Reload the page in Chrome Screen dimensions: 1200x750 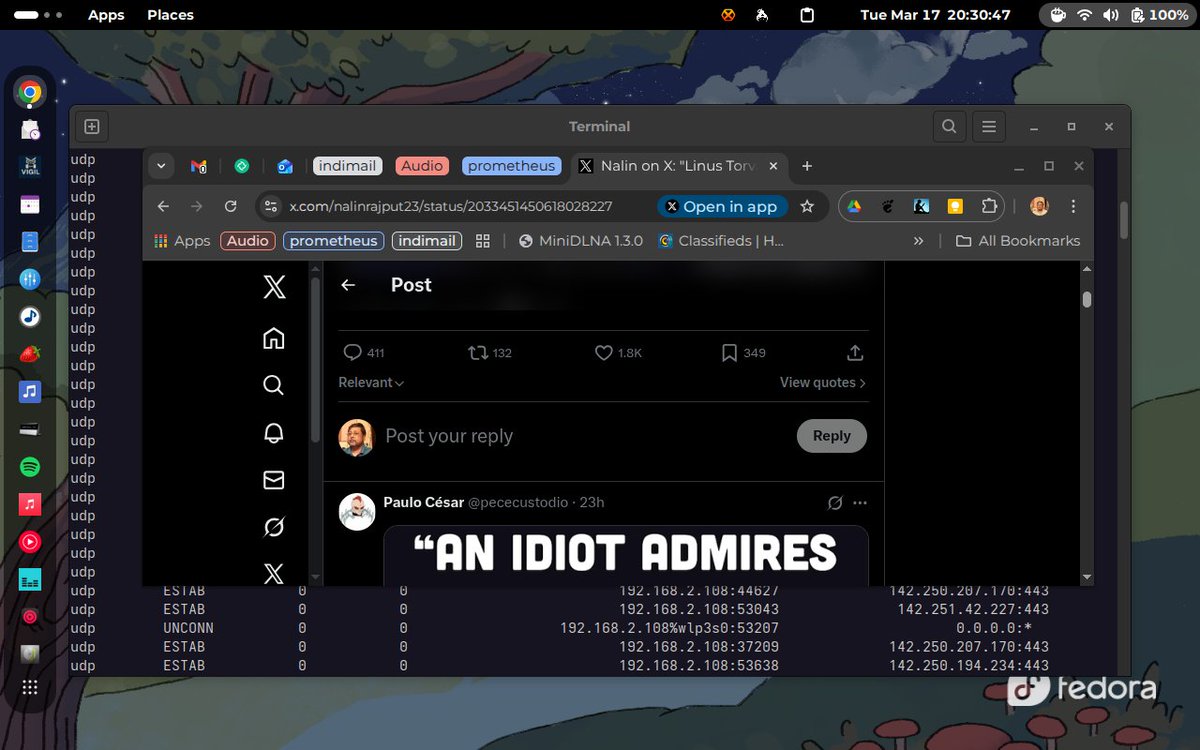pos(230,206)
